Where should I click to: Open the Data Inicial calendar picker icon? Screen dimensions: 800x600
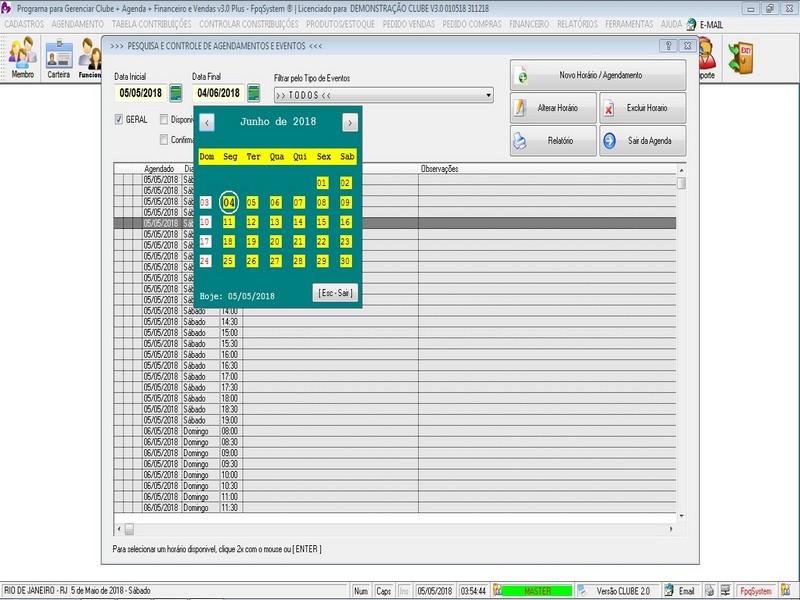point(176,93)
